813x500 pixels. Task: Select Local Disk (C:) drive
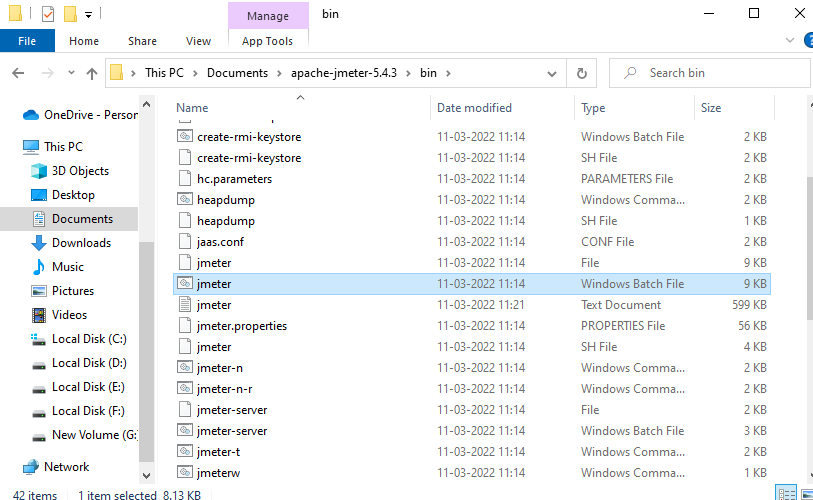coord(78,339)
